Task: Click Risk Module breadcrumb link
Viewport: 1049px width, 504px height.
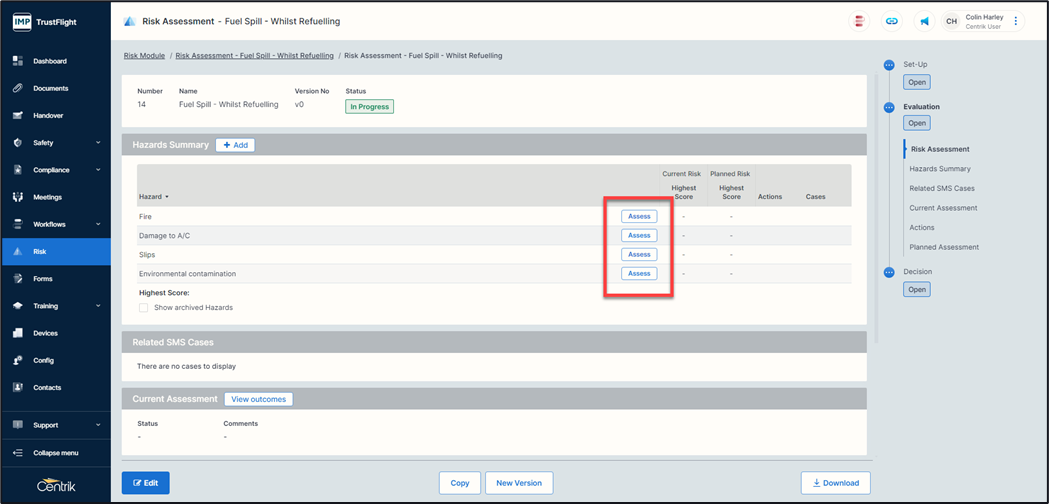Action: (x=144, y=56)
